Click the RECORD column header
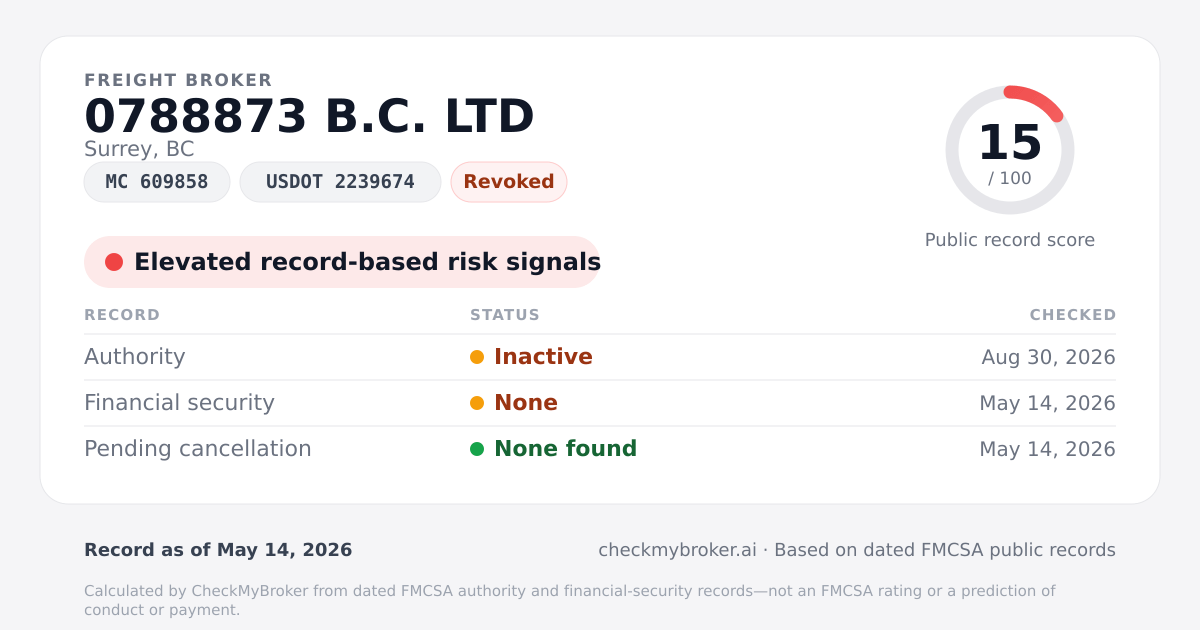Viewport: 1200px width, 630px height. pos(122,315)
